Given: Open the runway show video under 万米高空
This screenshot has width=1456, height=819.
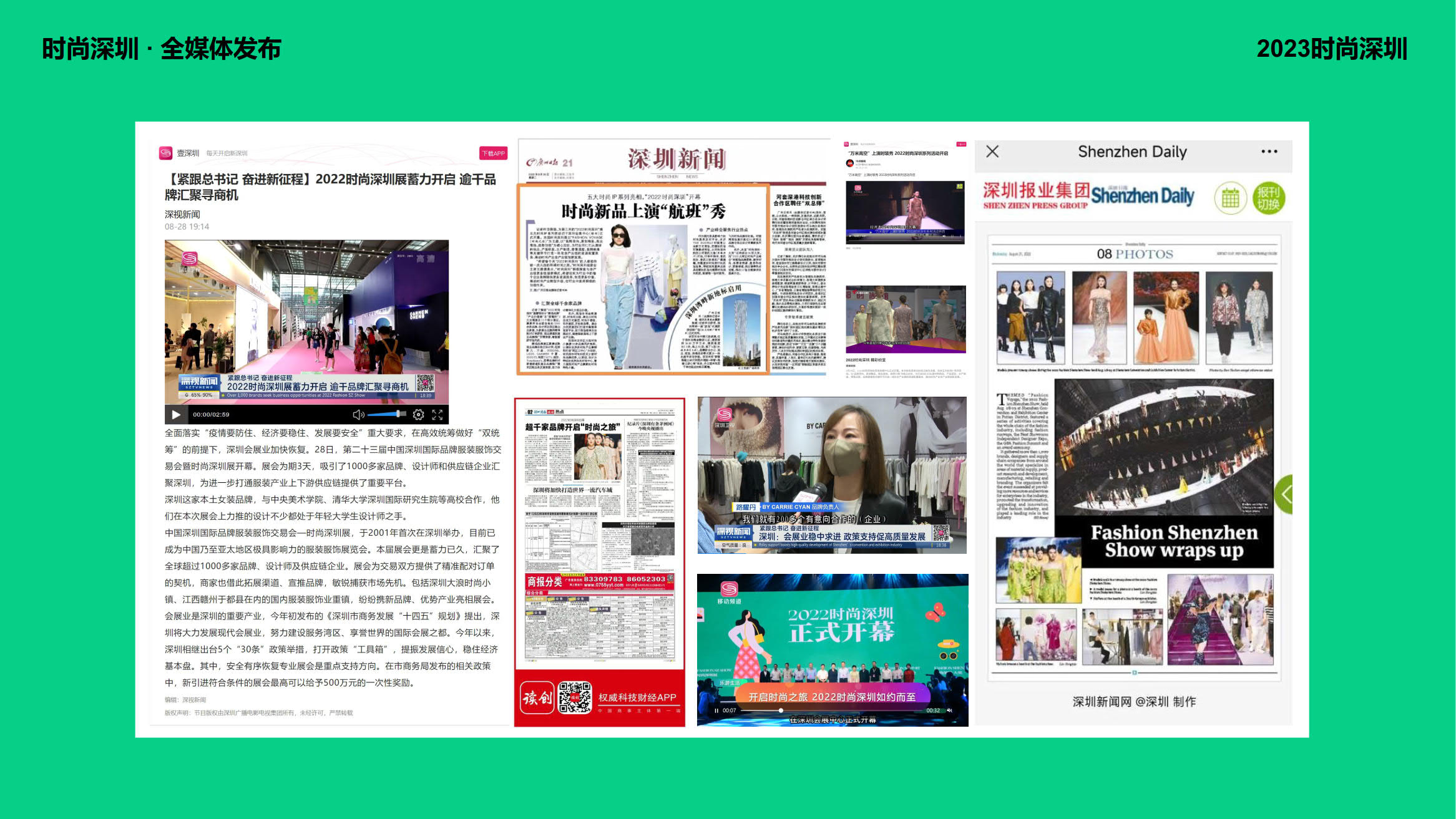Looking at the screenshot, I should [905, 212].
